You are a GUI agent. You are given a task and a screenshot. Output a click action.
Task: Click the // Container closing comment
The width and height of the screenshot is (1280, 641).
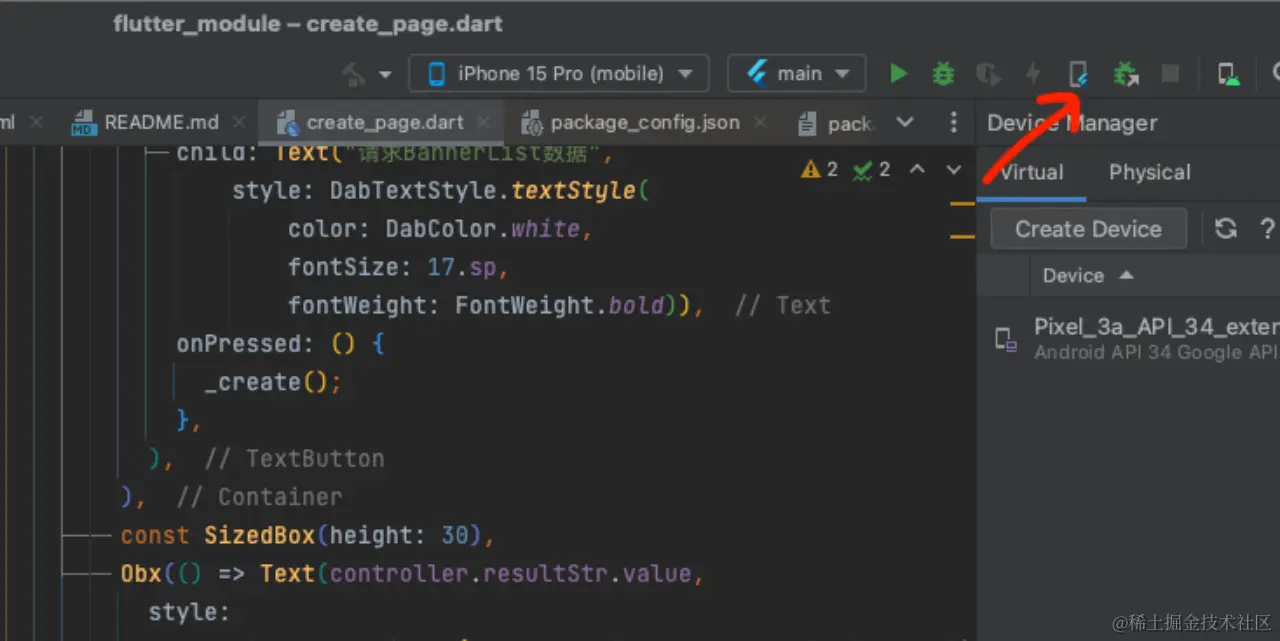[259, 496]
